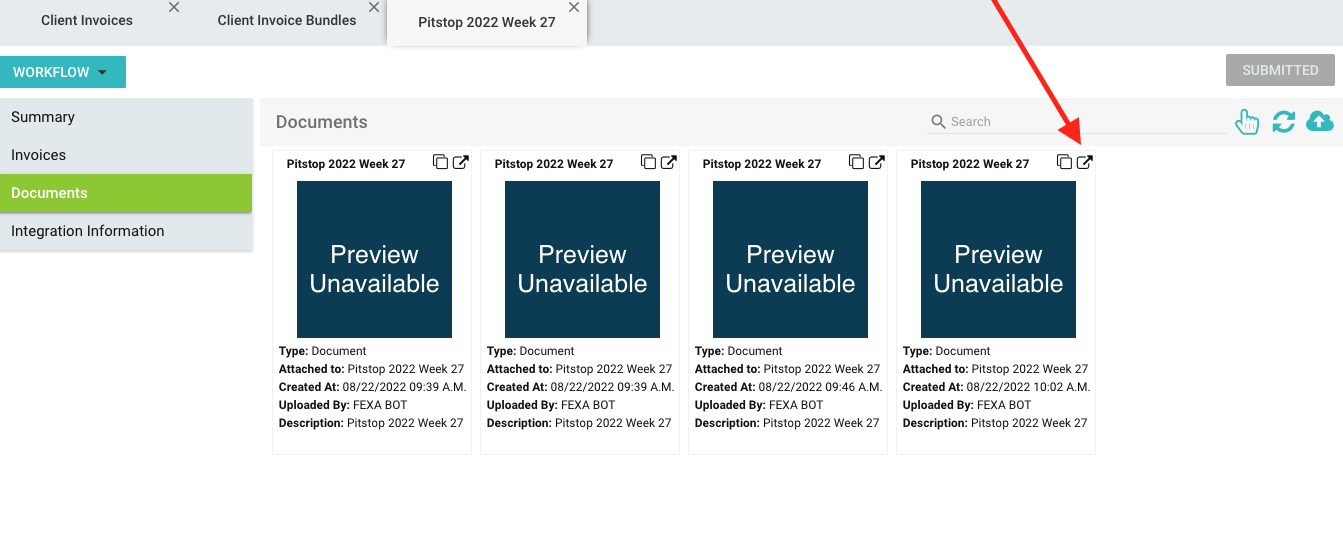Refresh the documents list
Image resolution: width=1343 pixels, height=558 pixels.
(1283, 122)
